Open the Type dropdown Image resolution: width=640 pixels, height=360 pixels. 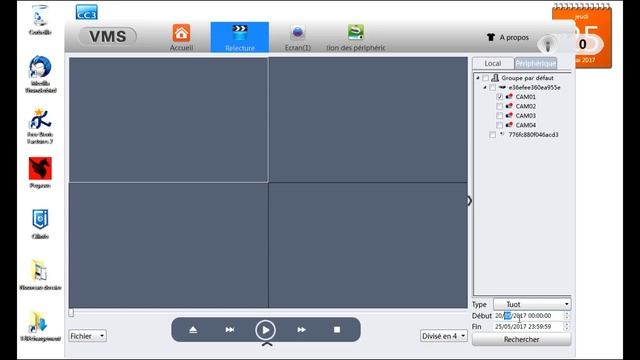tap(532, 304)
